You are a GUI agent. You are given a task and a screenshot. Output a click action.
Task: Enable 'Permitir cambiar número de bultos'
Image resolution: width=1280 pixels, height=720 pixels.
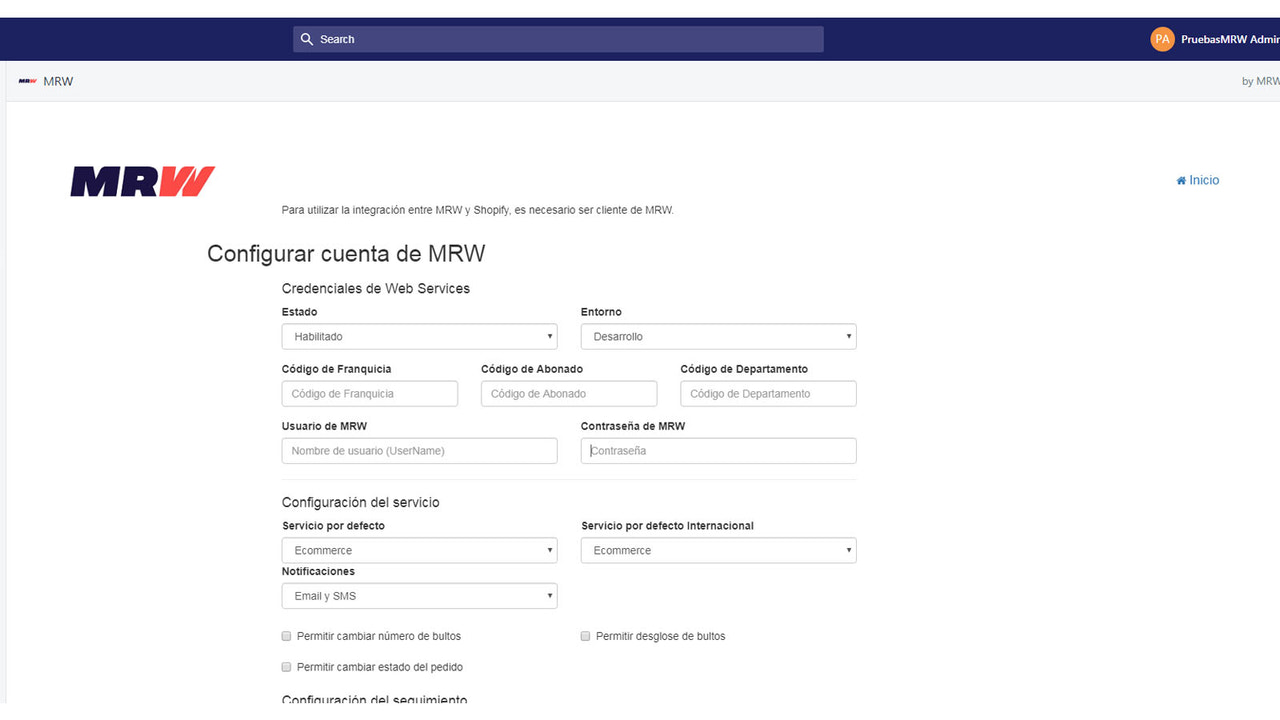coord(286,636)
